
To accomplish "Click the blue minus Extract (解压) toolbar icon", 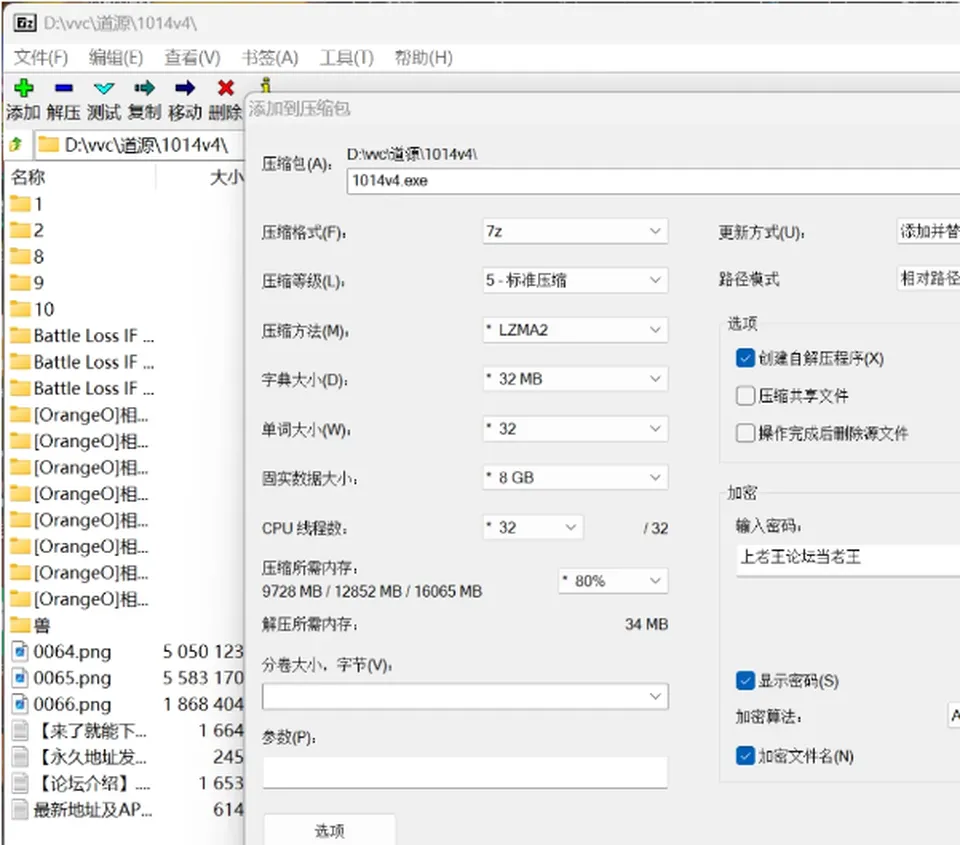I will coord(64,88).
